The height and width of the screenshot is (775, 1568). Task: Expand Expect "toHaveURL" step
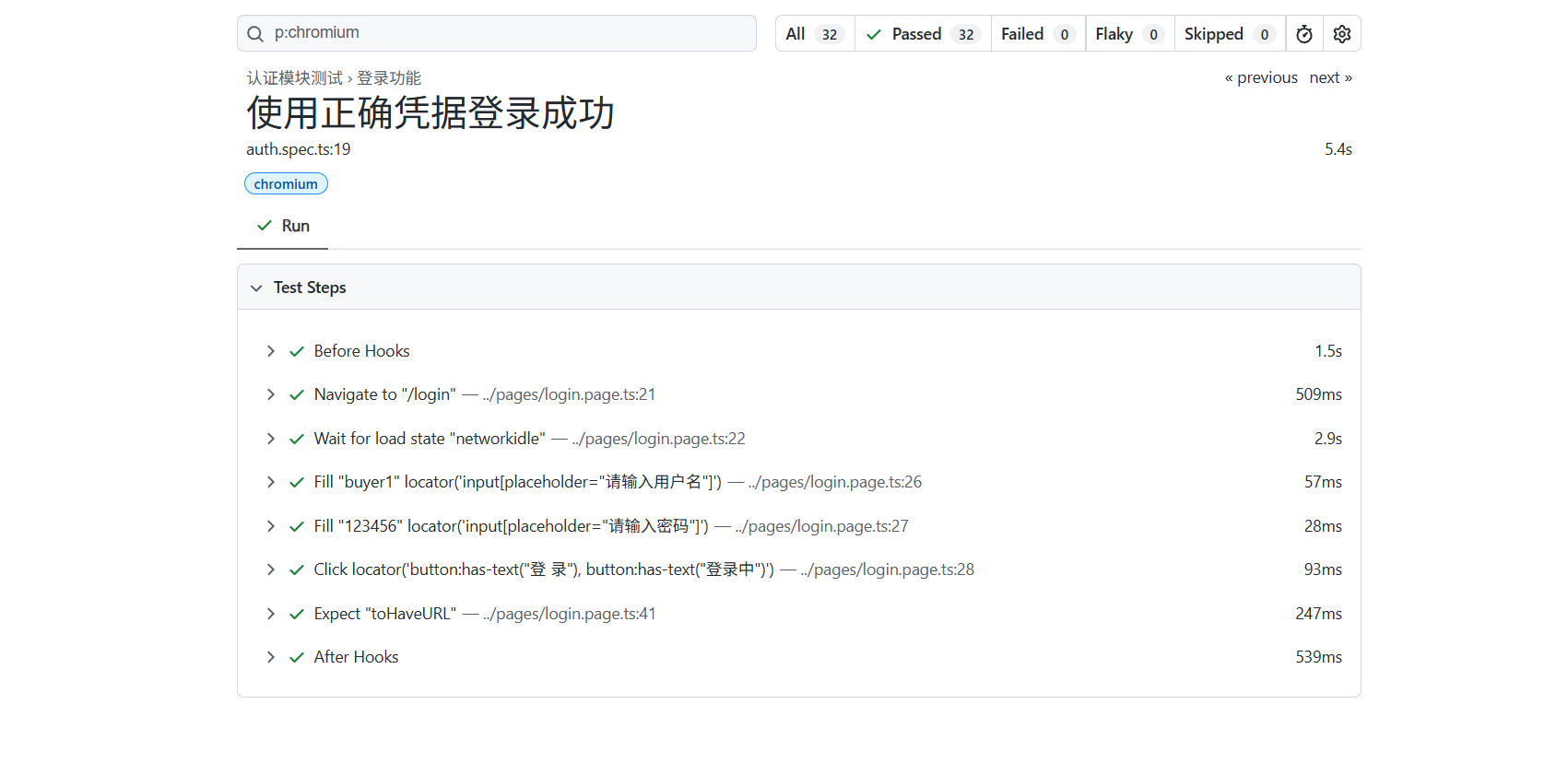[270, 614]
